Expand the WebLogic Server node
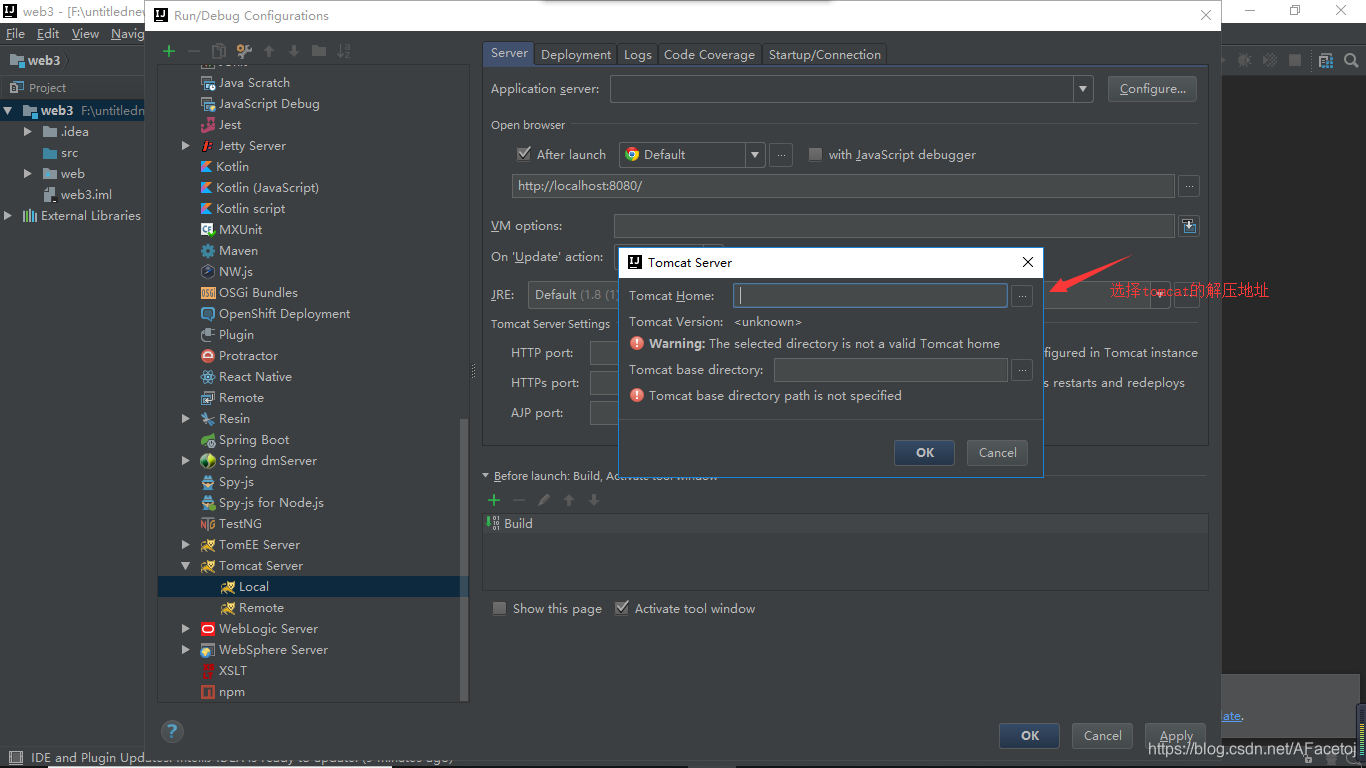Screen dimensions: 1366x768 coord(185,629)
